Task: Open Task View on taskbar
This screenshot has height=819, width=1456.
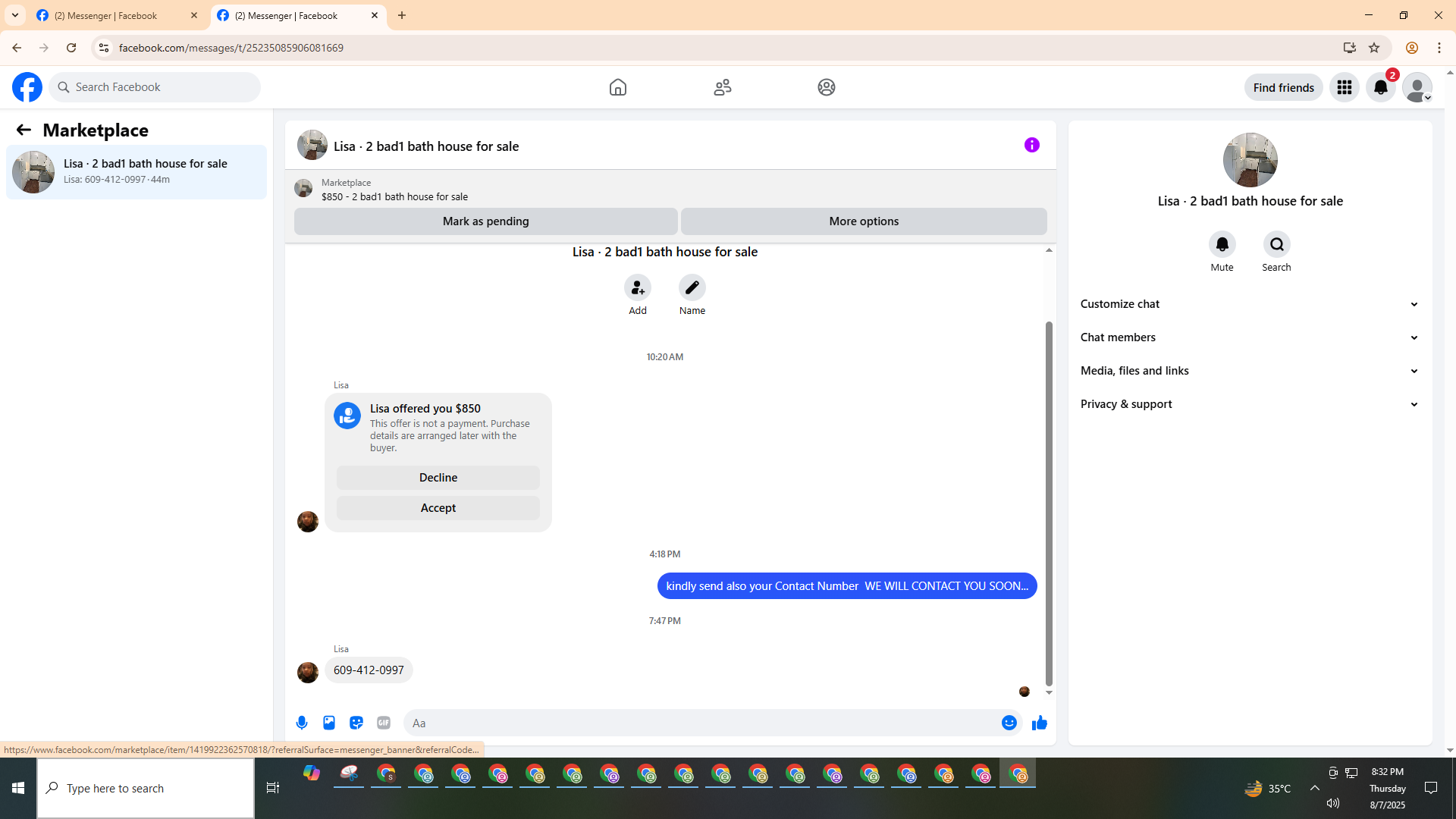Action: (x=273, y=789)
